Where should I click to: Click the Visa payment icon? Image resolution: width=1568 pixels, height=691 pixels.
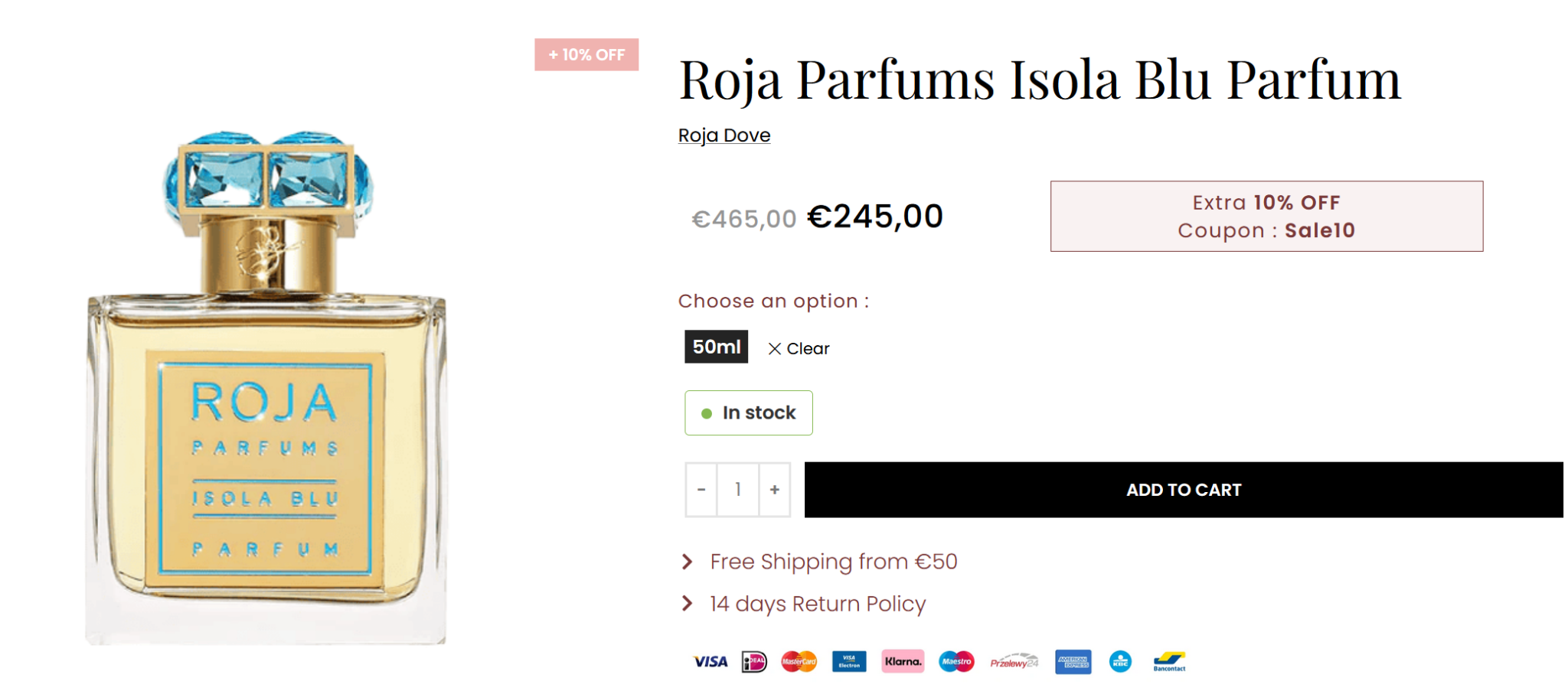coord(710,661)
